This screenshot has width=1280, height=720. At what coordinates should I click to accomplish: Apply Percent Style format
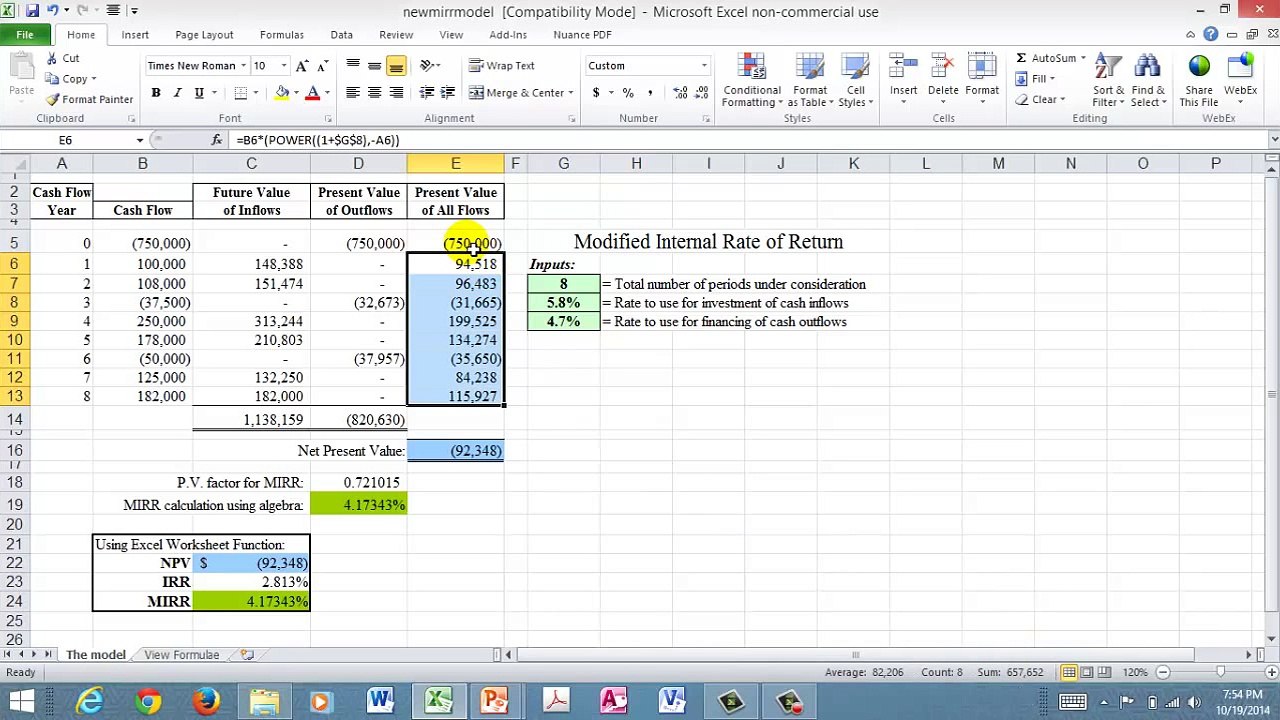tap(628, 93)
